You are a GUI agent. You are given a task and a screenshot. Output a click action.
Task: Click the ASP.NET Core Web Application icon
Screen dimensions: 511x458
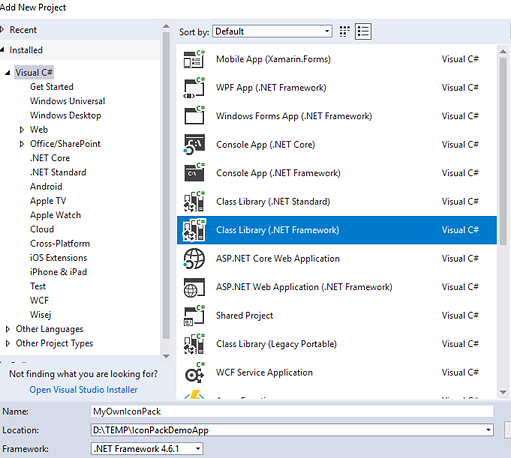click(x=194, y=258)
